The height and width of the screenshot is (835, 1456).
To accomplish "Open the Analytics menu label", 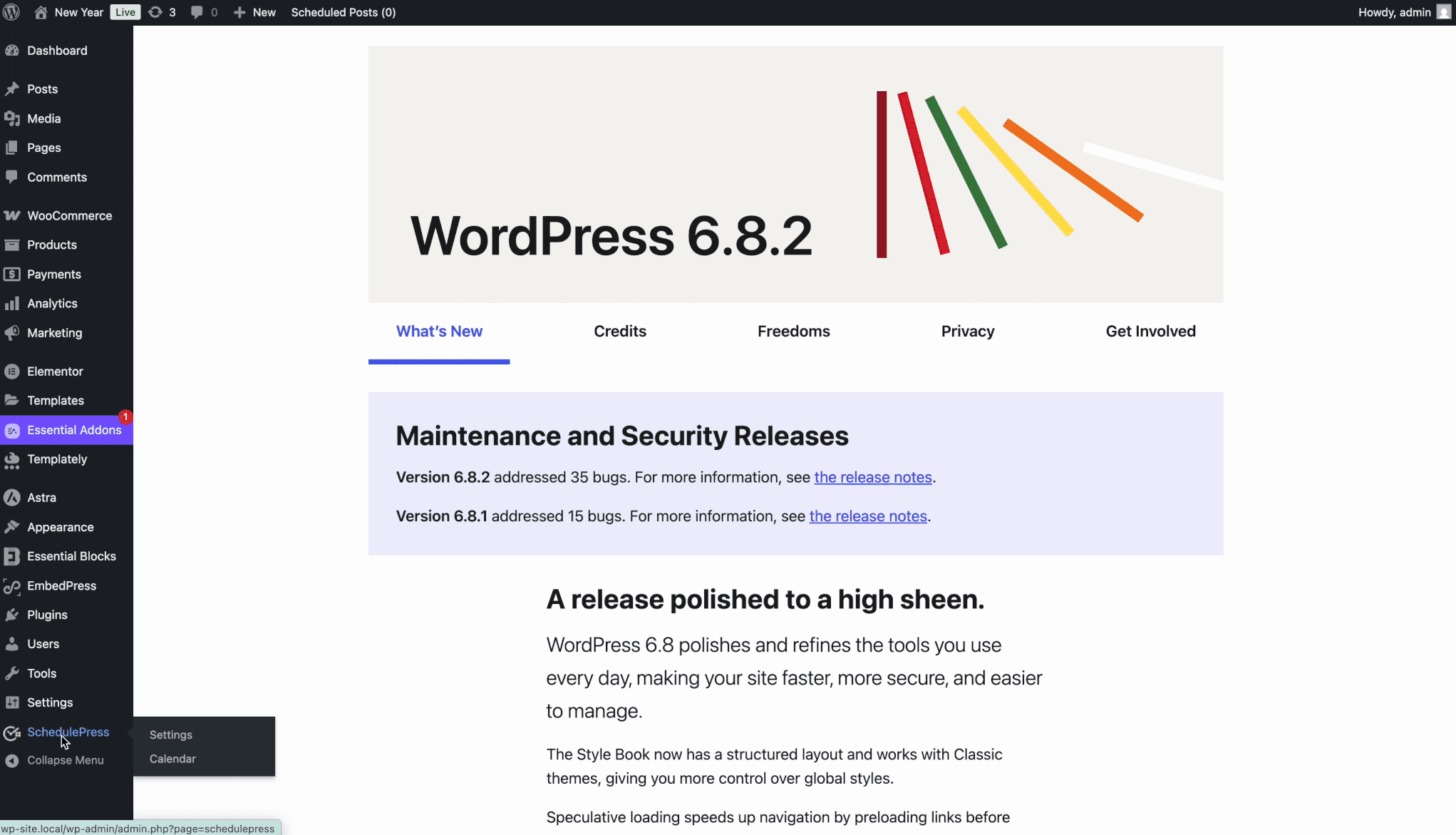I will (52, 303).
